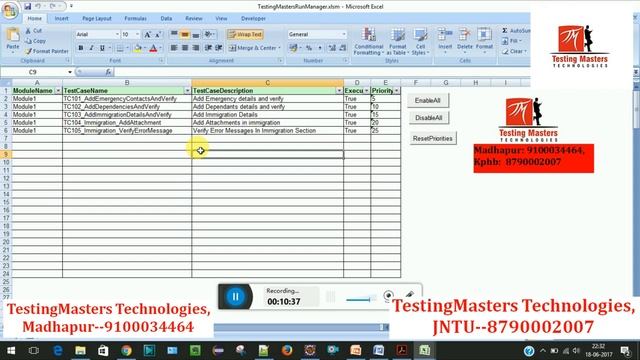The height and width of the screenshot is (360, 640).
Task: Increase font size with Grow Font icon
Action: click(x=147, y=34)
